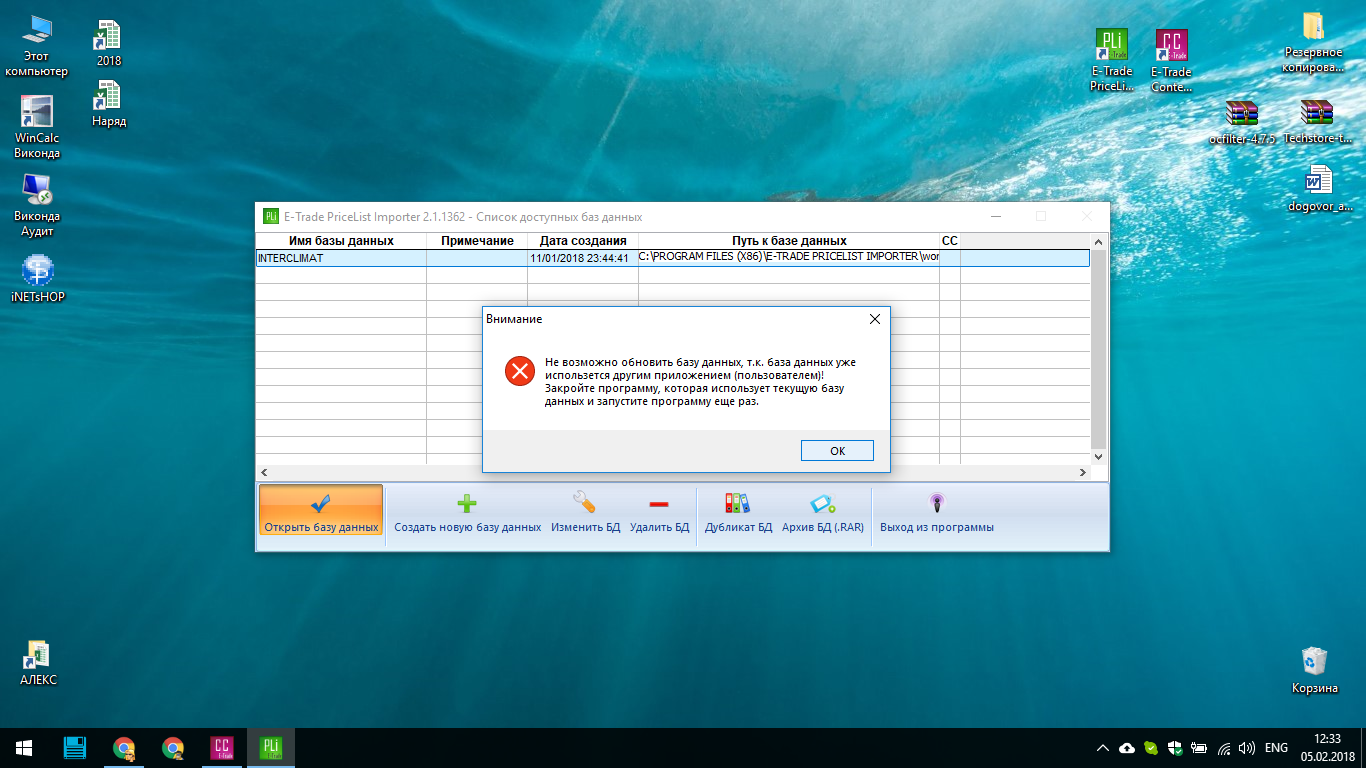Click Имя базы данных column header
The image size is (1366, 768).
pyautogui.click(x=341, y=241)
